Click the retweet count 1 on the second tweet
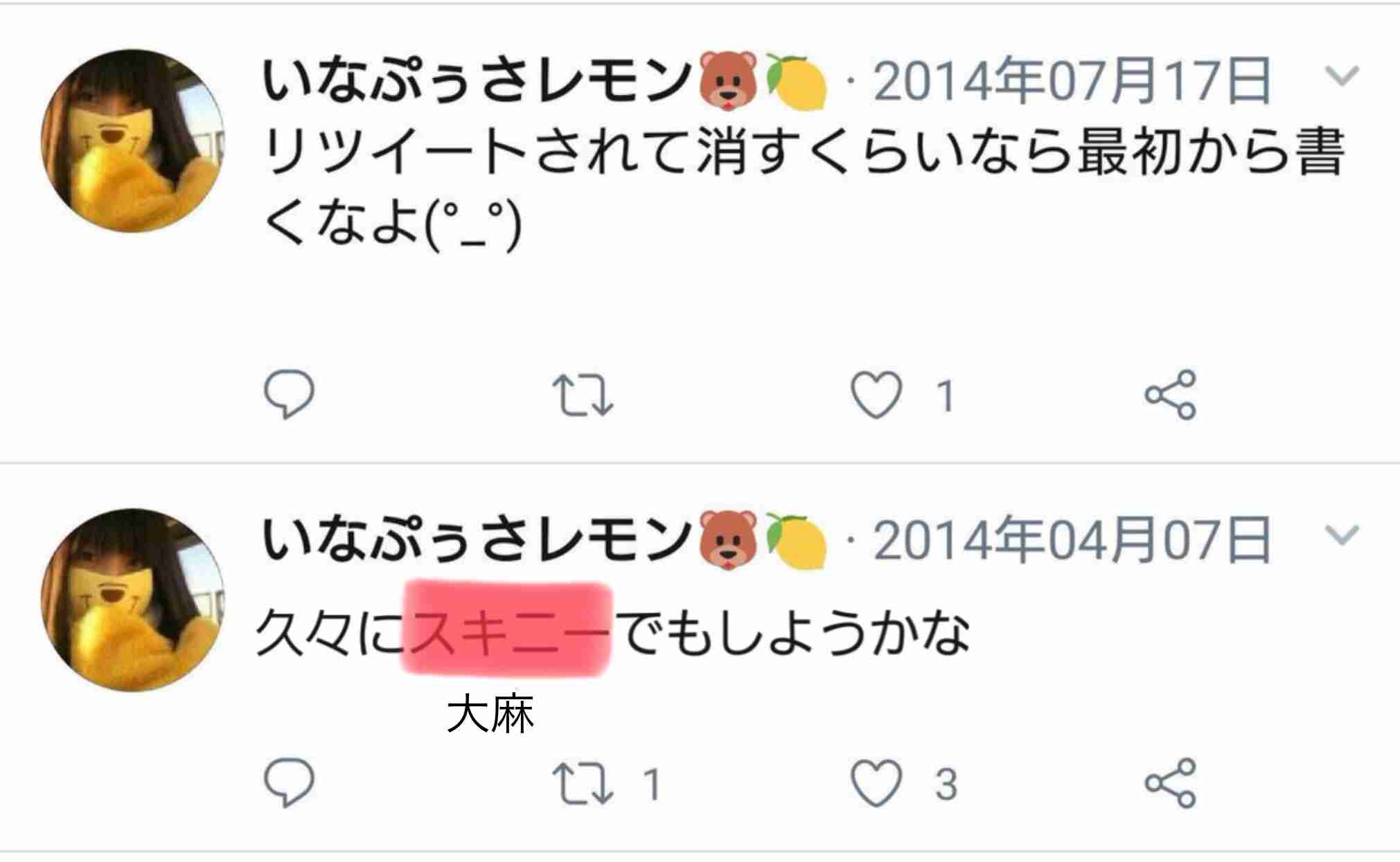Image resolution: width=1400 pixels, height=862 pixels. coord(651,785)
